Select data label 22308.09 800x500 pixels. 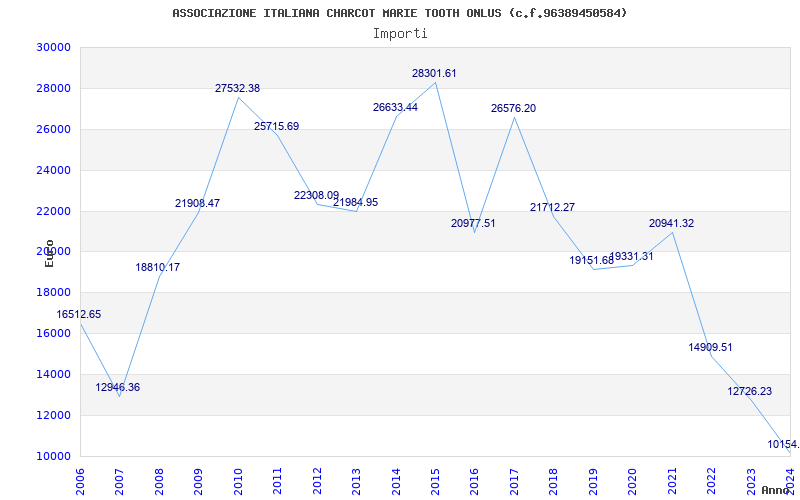(x=316, y=195)
